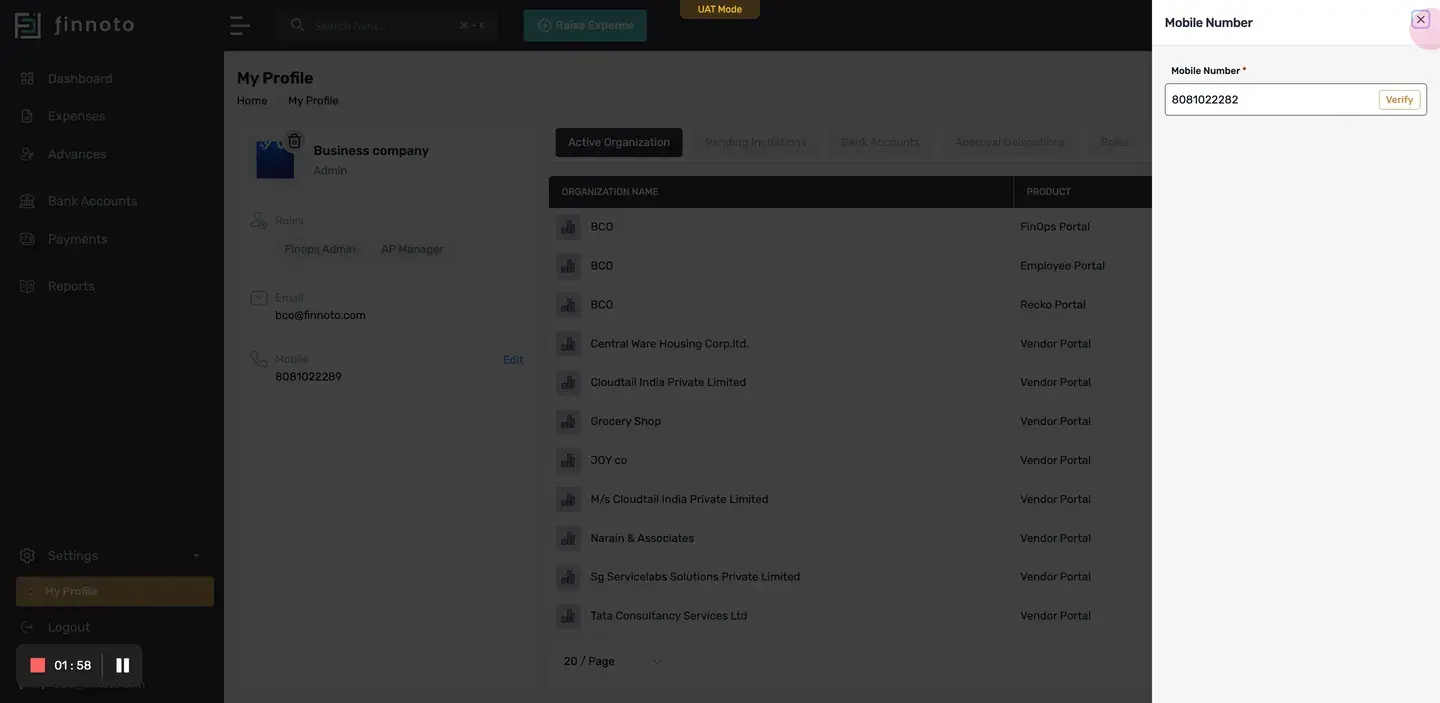Click the Home breadcrumb link
This screenshot has width=1440, height=703.
point(252,101)
